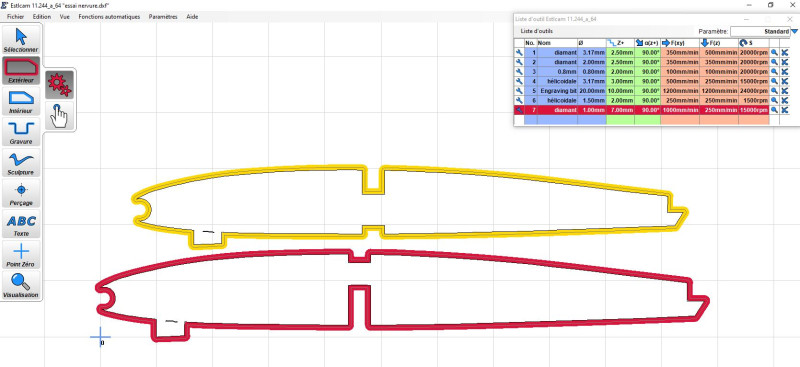800x367 pixels.
Task: Click the empty new-tool row name cell
Action: 557,120
